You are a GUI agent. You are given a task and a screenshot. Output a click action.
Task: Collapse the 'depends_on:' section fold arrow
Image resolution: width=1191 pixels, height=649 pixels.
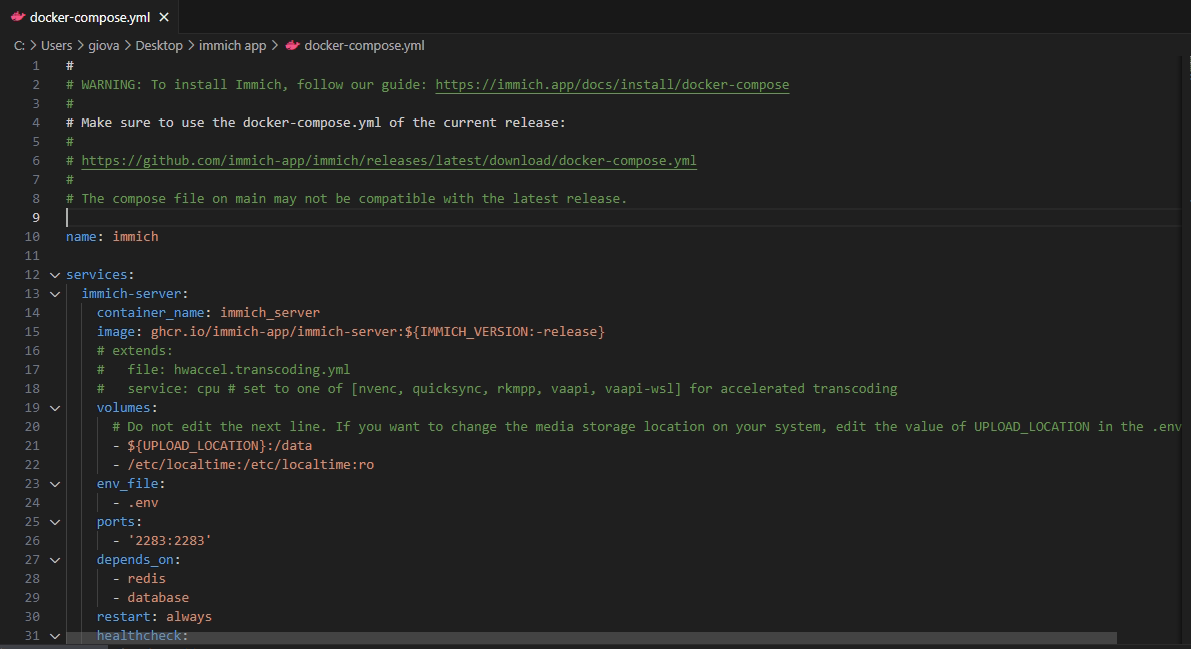coord(55,559)
